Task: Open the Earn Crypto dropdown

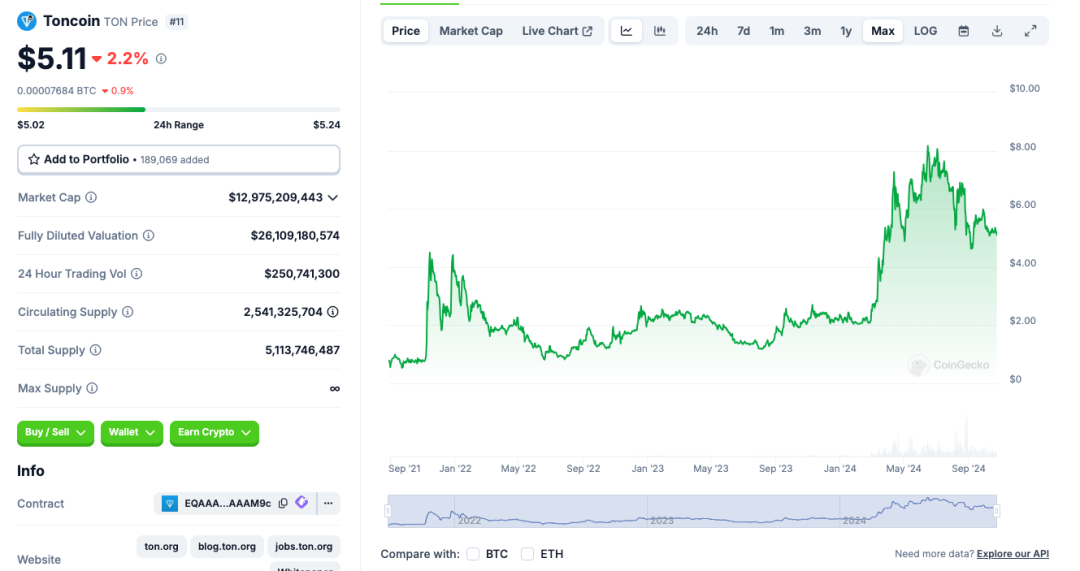Action: pos(214,433)
